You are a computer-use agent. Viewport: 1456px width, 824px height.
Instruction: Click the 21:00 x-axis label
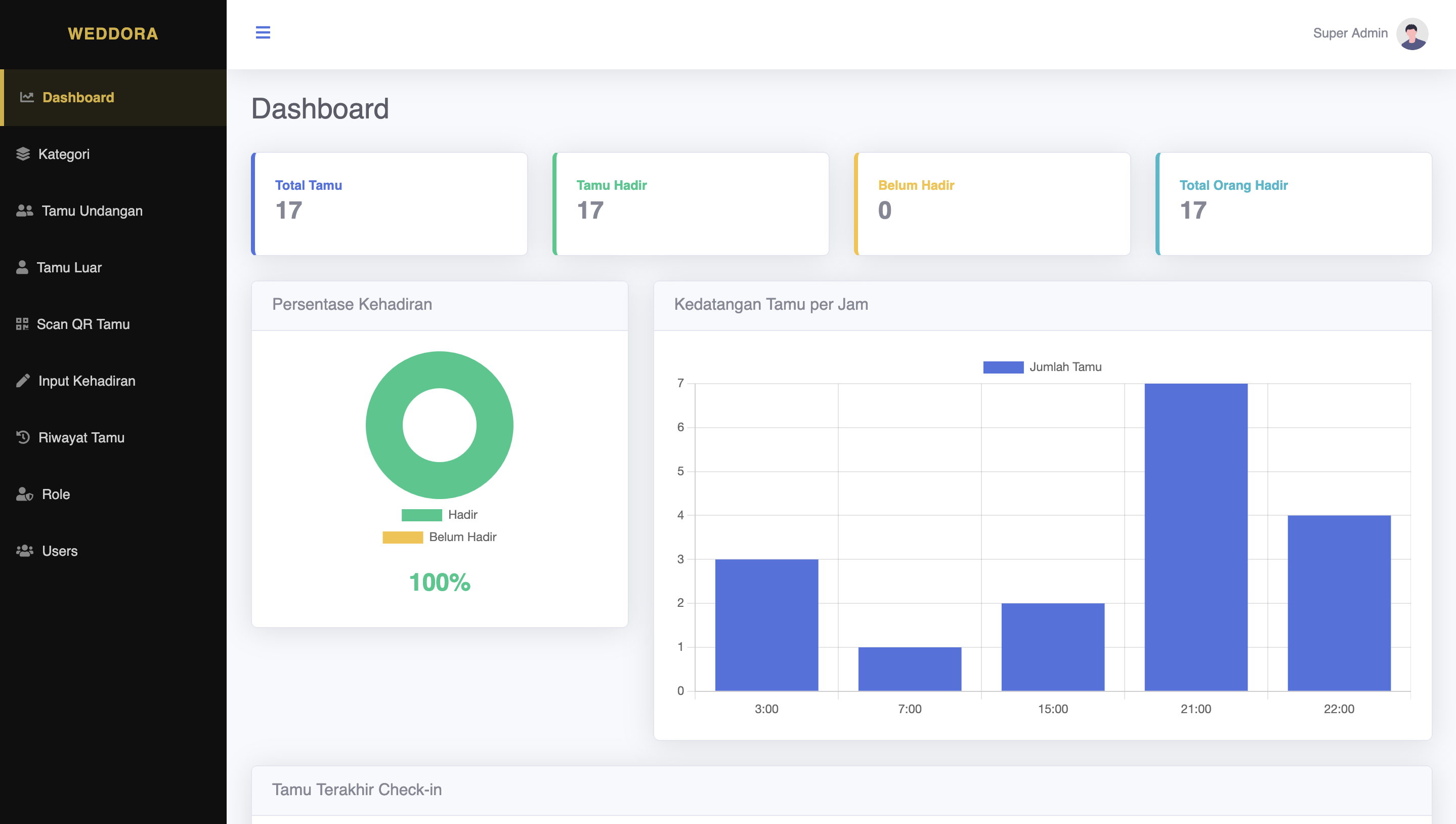click(1196, 709)
